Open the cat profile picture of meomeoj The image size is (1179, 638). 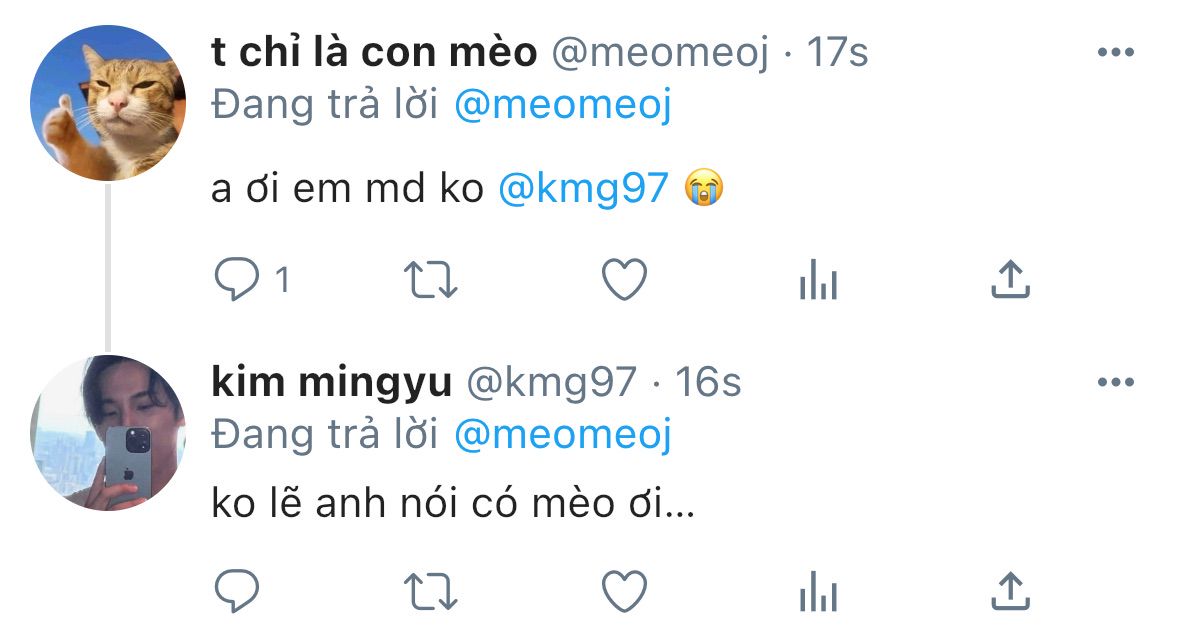108,103
